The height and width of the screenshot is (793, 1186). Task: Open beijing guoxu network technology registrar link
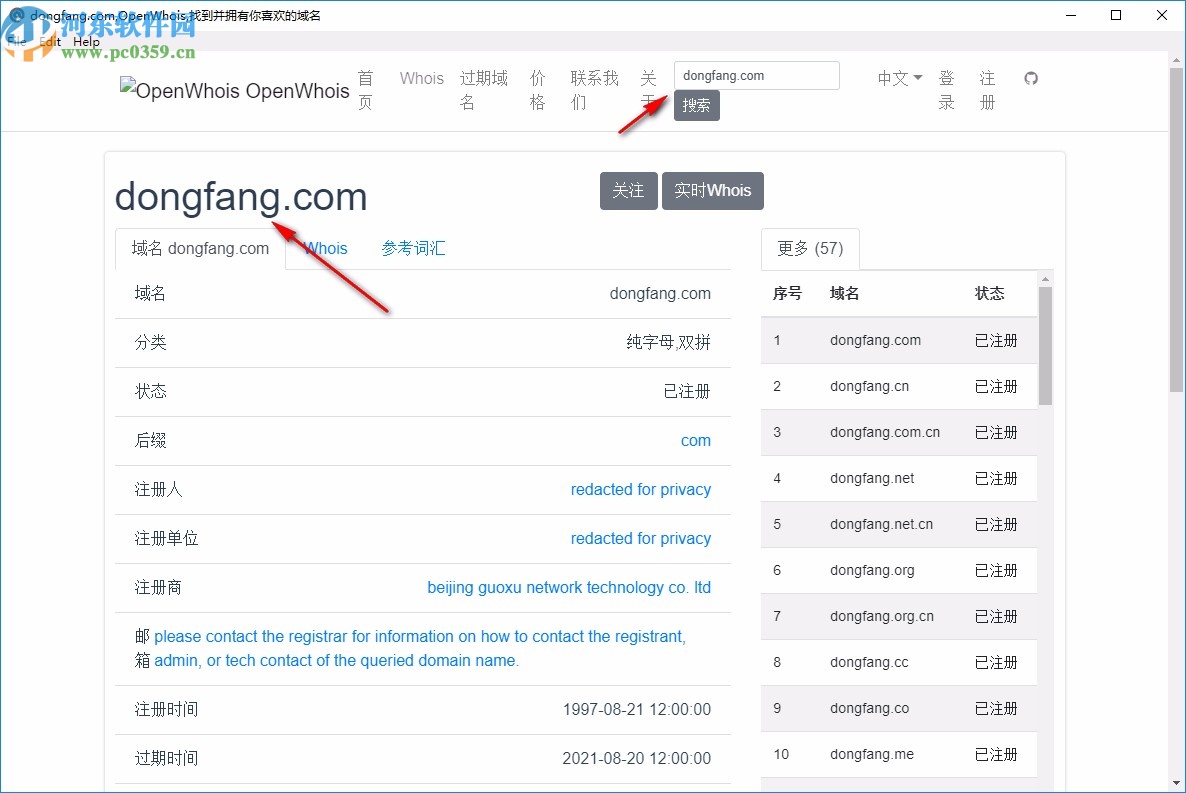[x=569, y=587]
